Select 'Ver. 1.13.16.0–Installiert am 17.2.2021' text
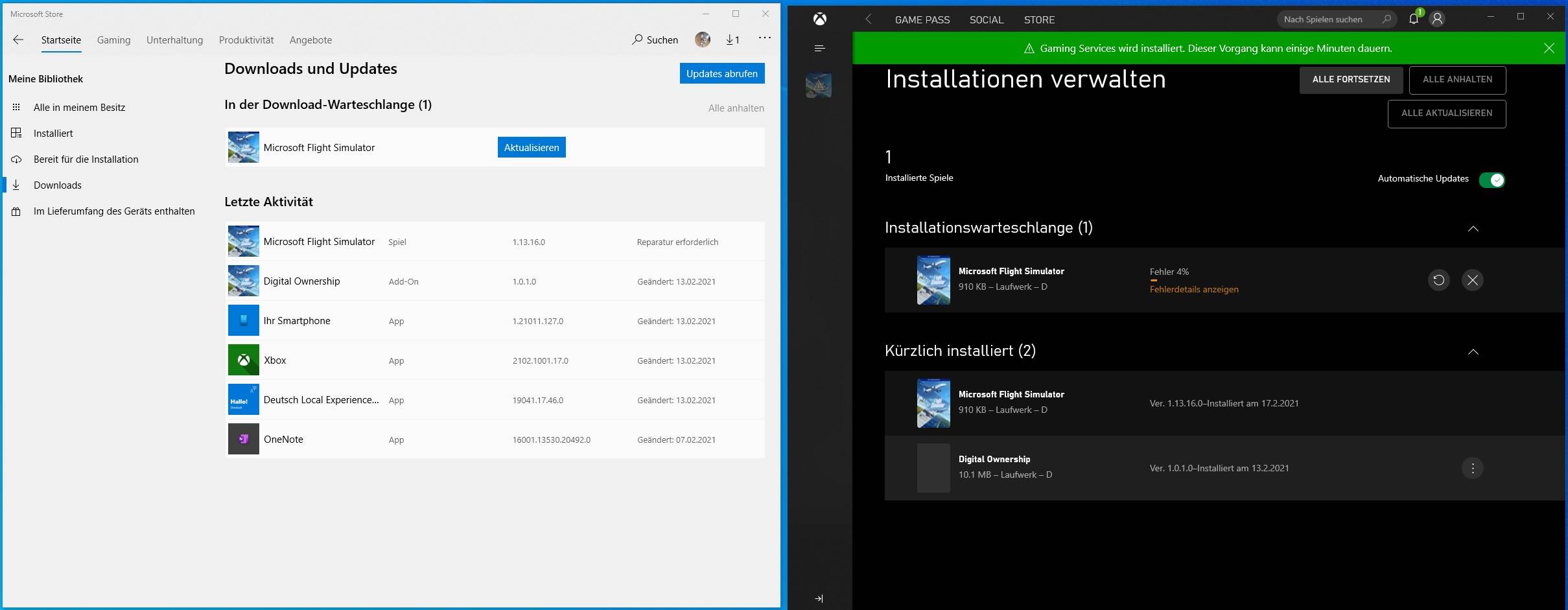 coord(1224,404)
